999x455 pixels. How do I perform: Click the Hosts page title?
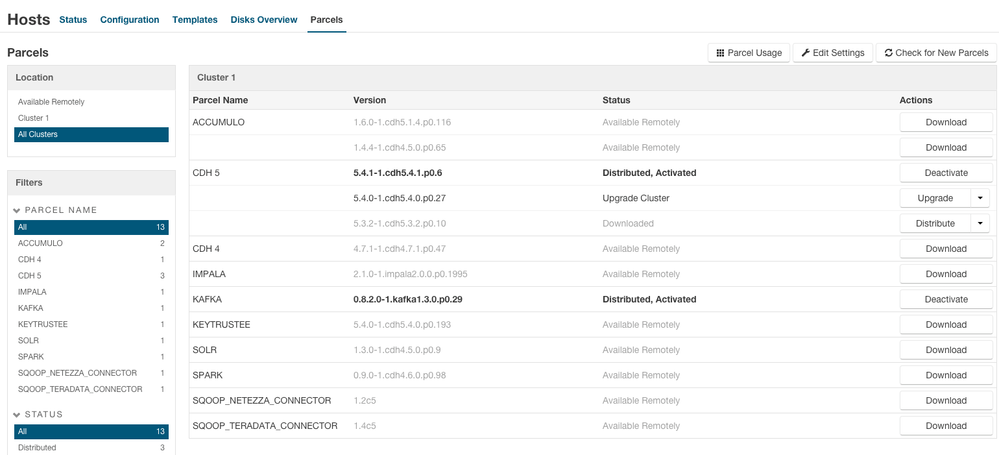(29, 20)
